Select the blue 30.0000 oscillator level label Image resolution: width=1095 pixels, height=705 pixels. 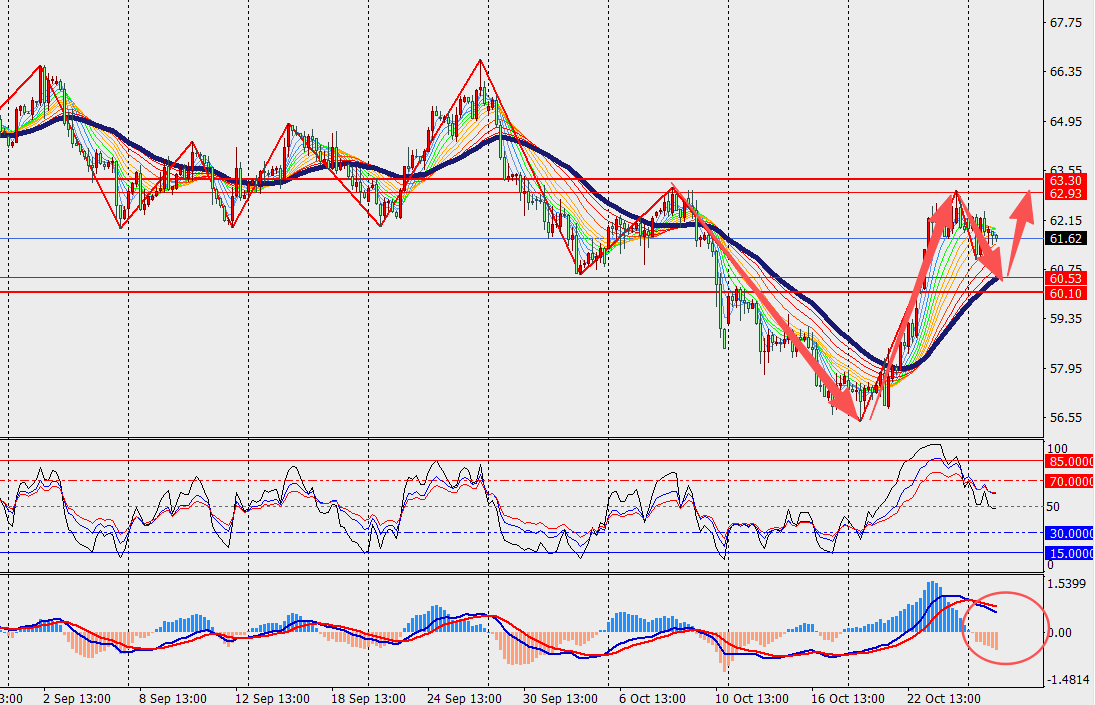[1069, 533]
